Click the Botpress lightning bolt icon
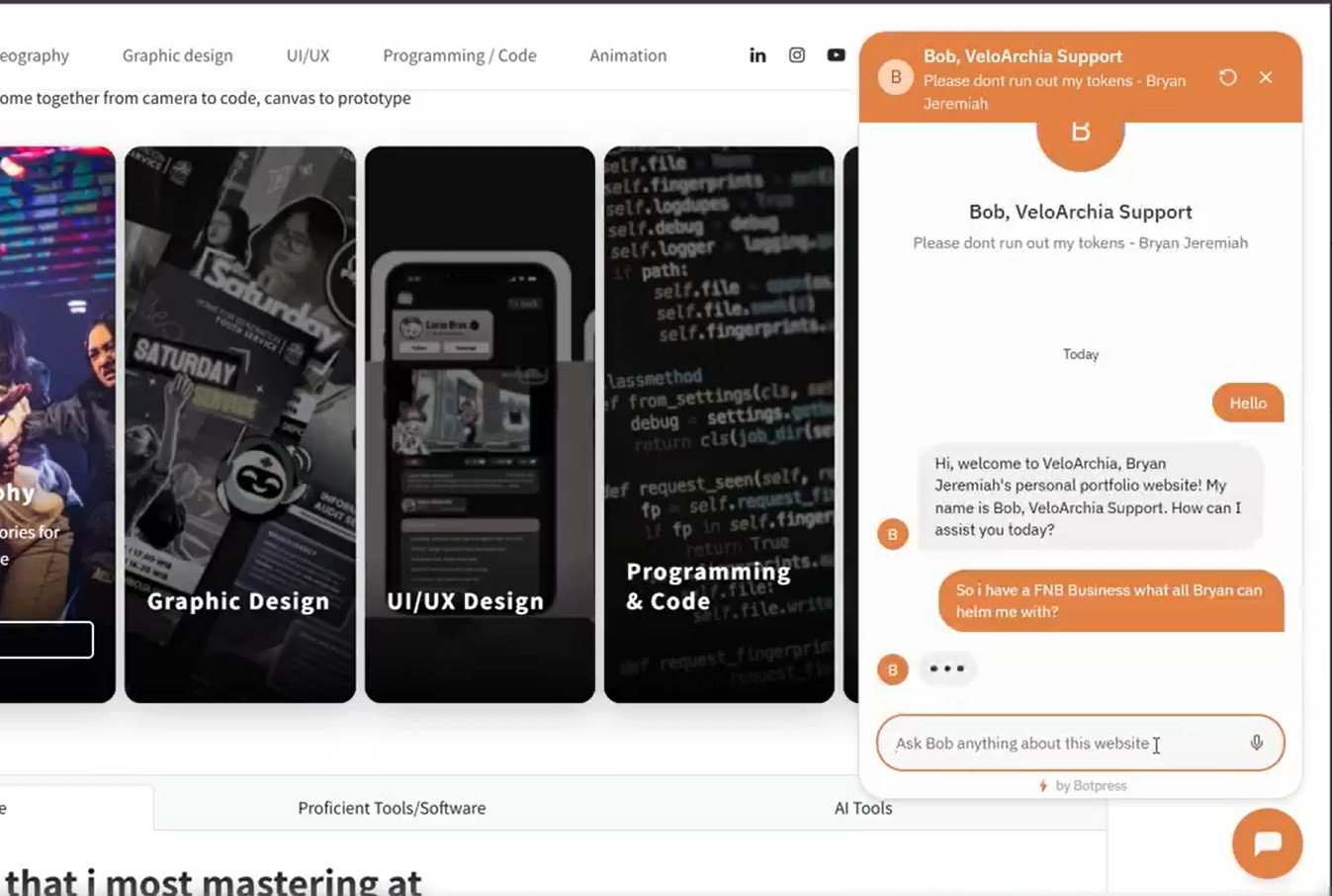 (1043, 785)
